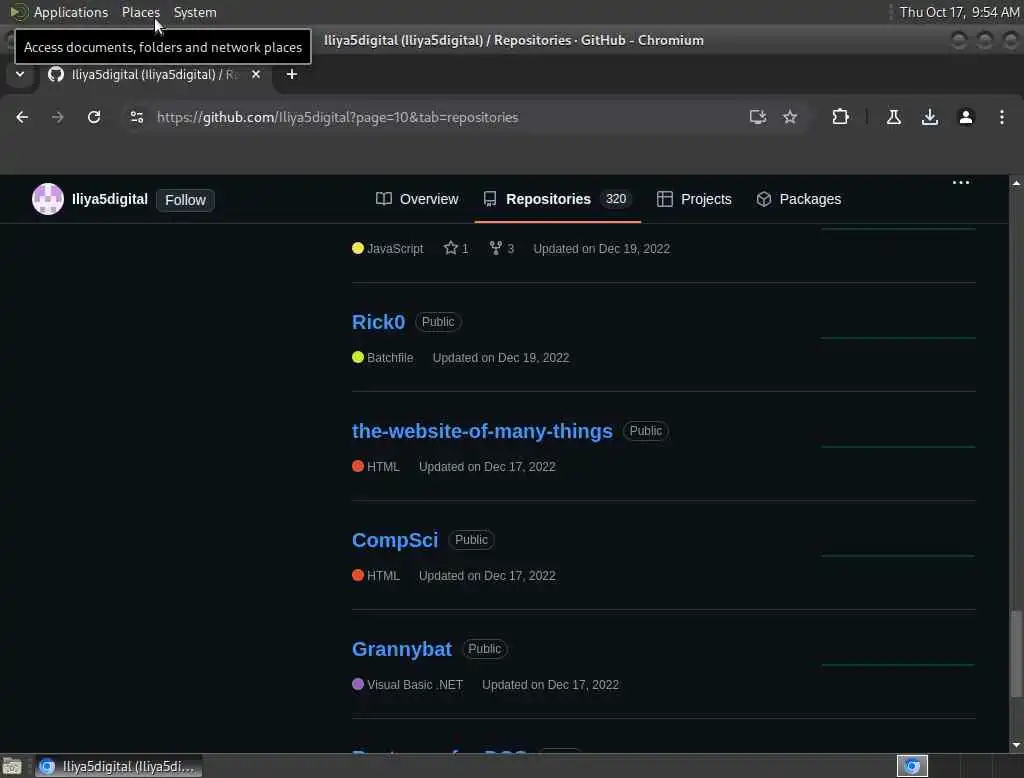Click the address bar URL
This screenshot has height=778, width=1024.
tap(338, 117)
